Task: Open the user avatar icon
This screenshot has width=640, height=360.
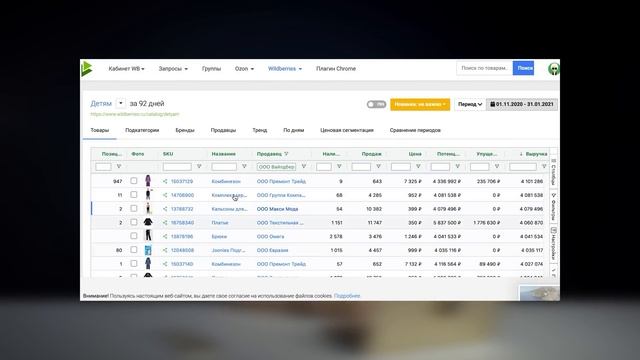Action: [553, 69]
